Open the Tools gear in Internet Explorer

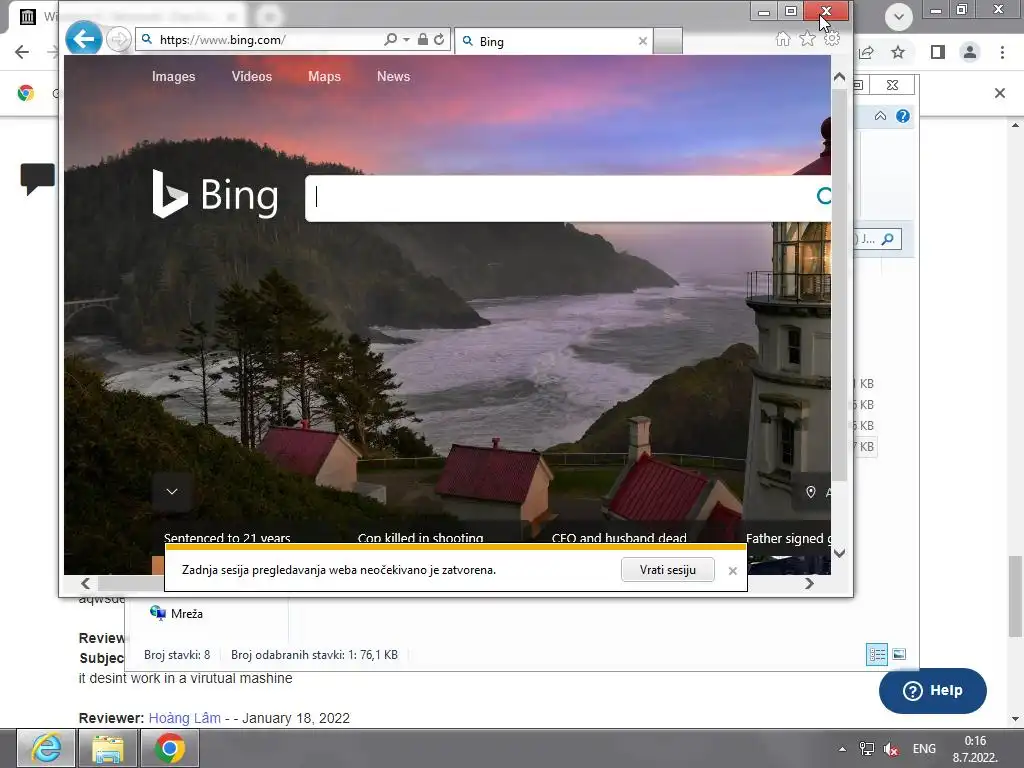tap(831, 39)
